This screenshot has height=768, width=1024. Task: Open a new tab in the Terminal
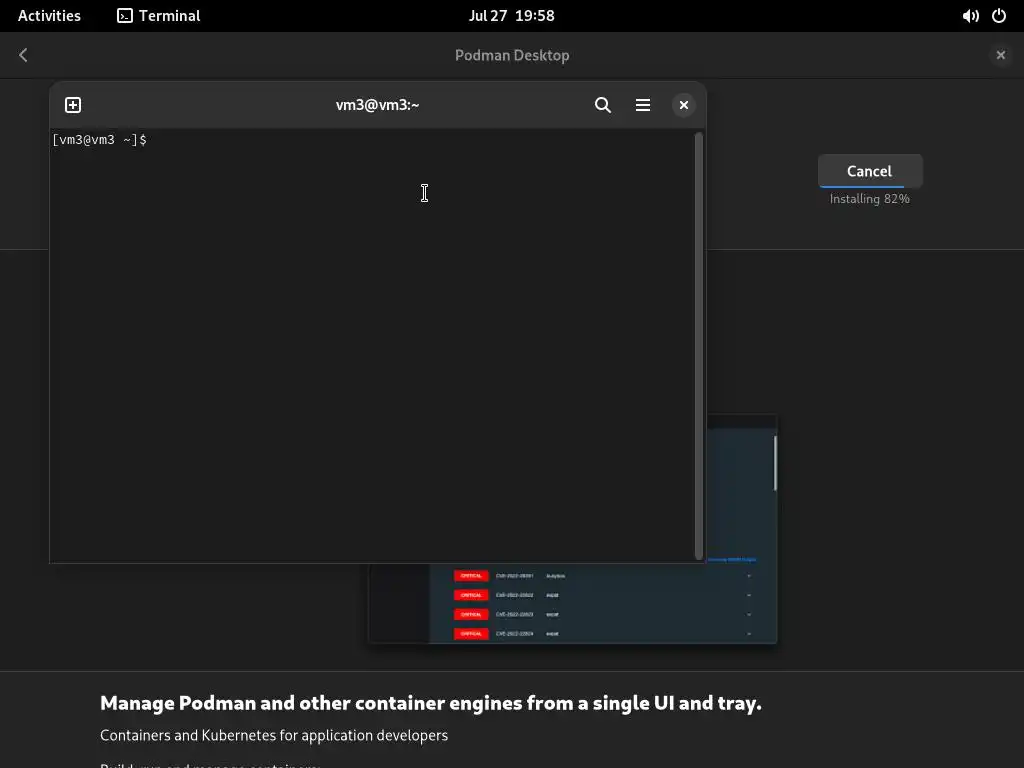pos(73,105)
